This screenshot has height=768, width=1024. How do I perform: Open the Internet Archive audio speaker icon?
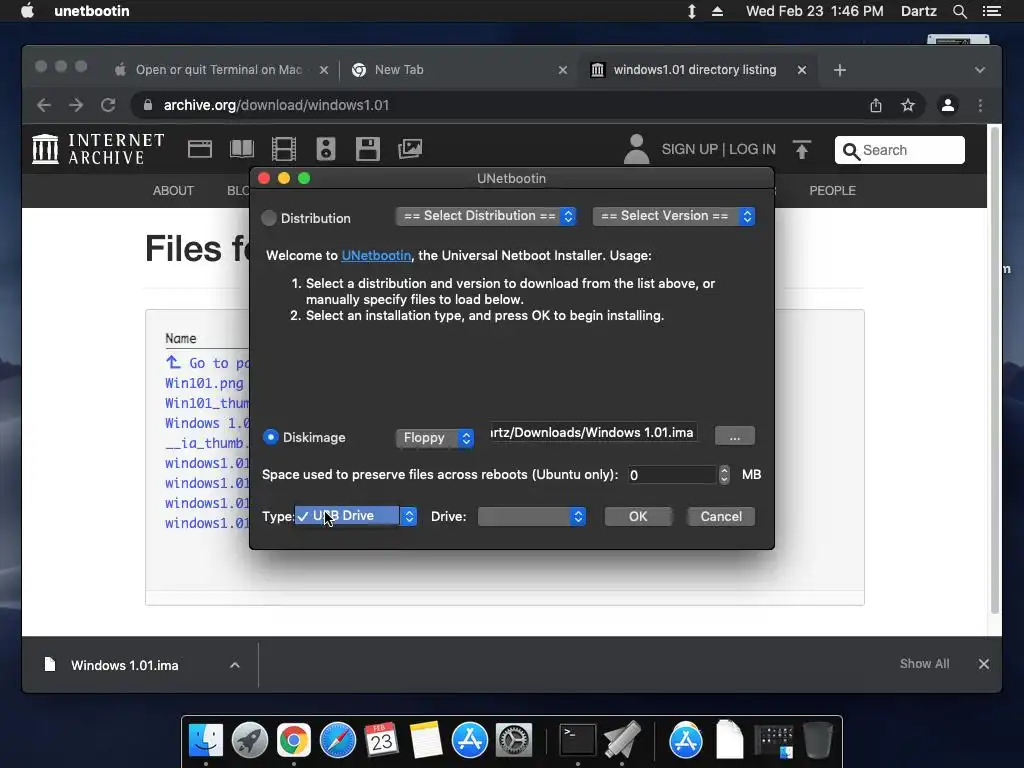(325, 149)
